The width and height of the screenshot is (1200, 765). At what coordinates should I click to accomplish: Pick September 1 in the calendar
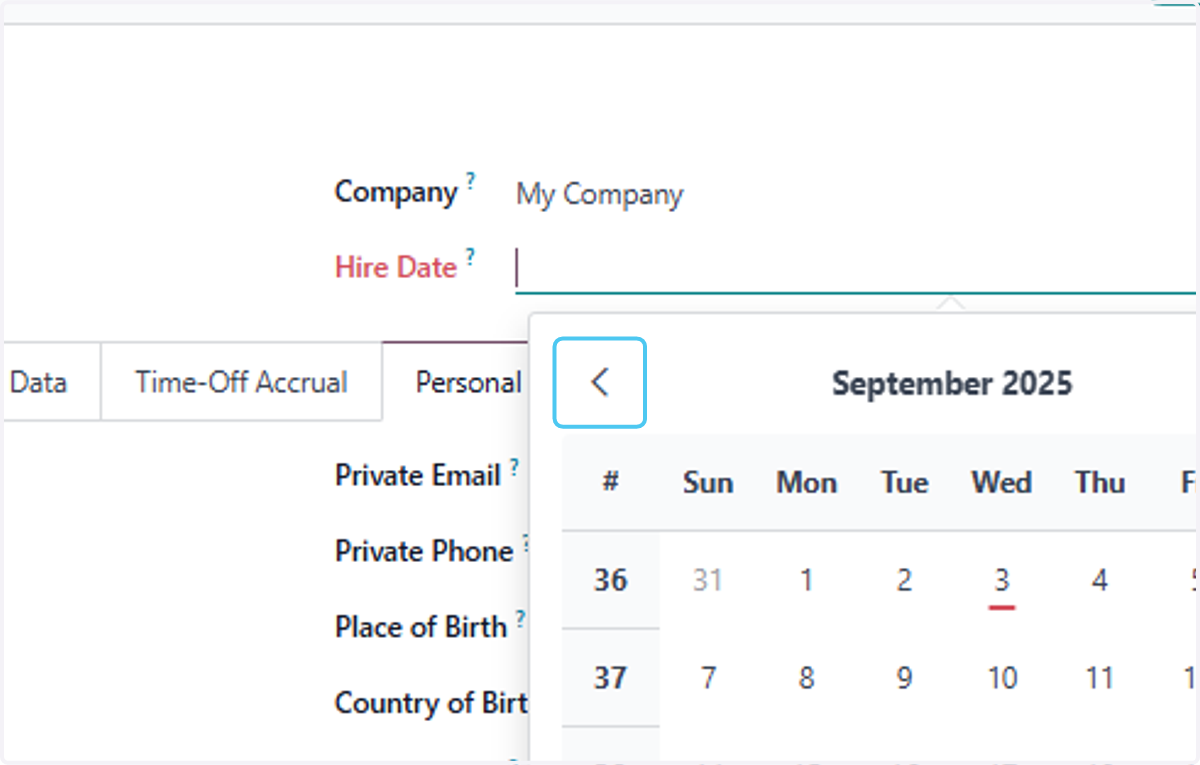pos(806,580)
